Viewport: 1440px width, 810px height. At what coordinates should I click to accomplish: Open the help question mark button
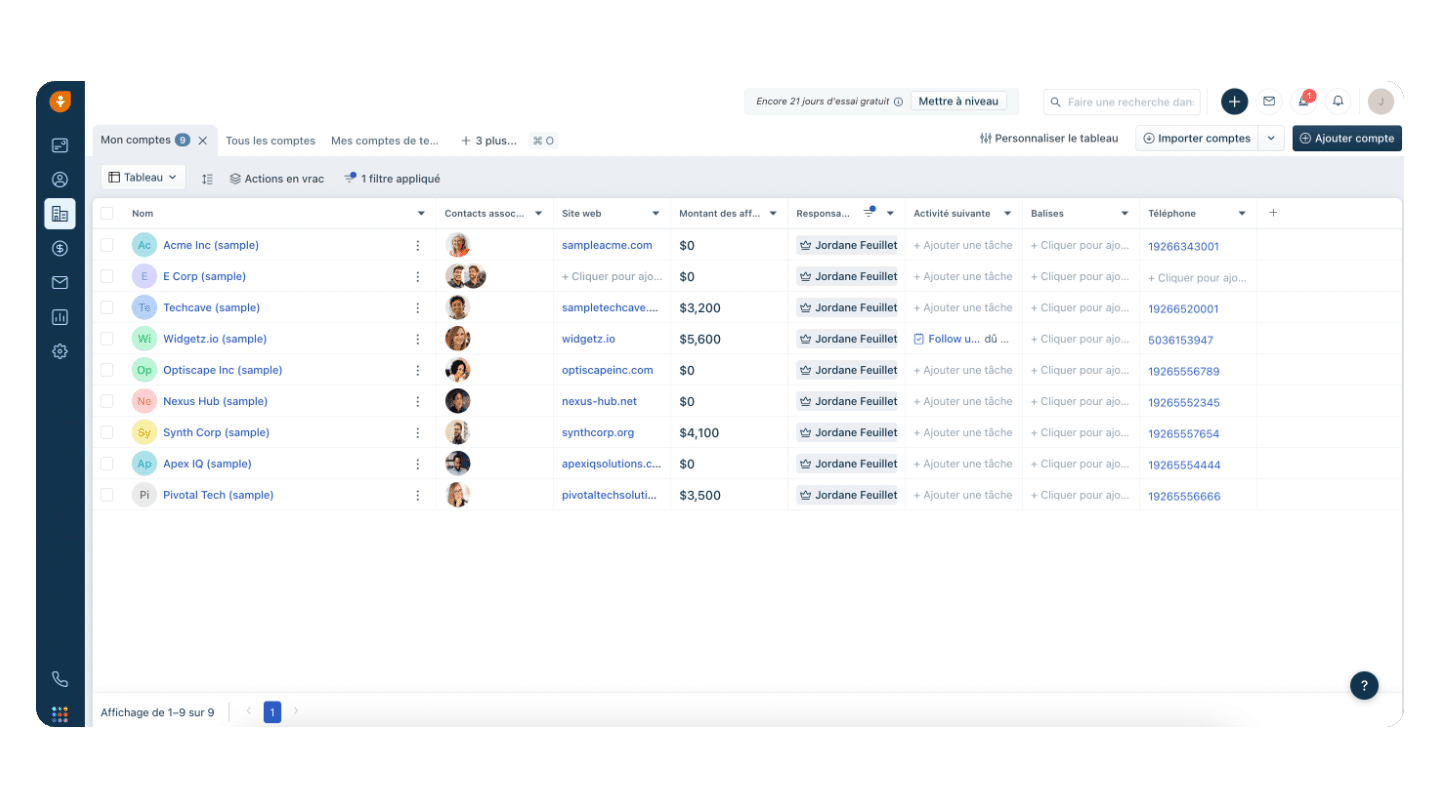1364,685
